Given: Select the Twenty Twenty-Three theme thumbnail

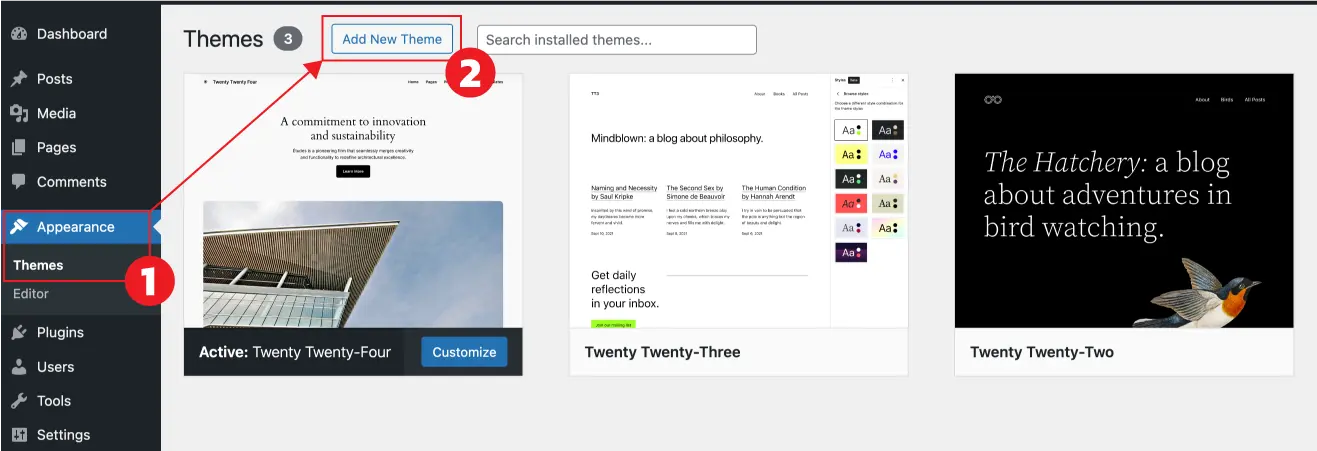Looking at the screenshot, I should pyautogui.click(x=738, y=200).
